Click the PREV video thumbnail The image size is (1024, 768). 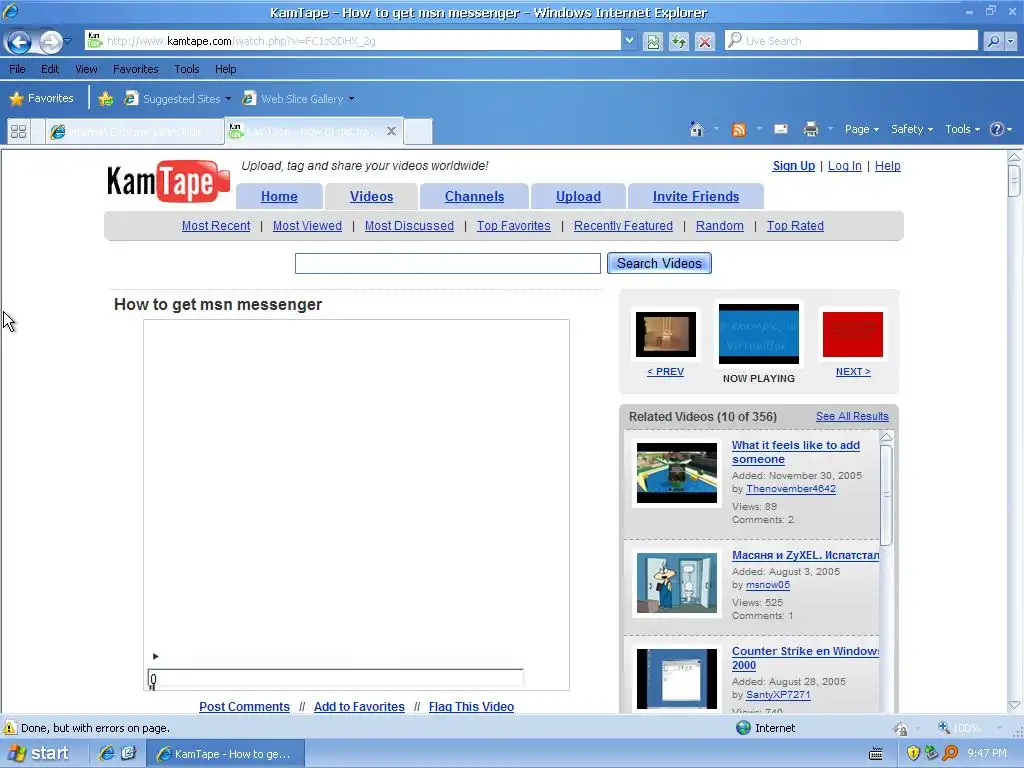pyautogui.click(x=665, y=334)
